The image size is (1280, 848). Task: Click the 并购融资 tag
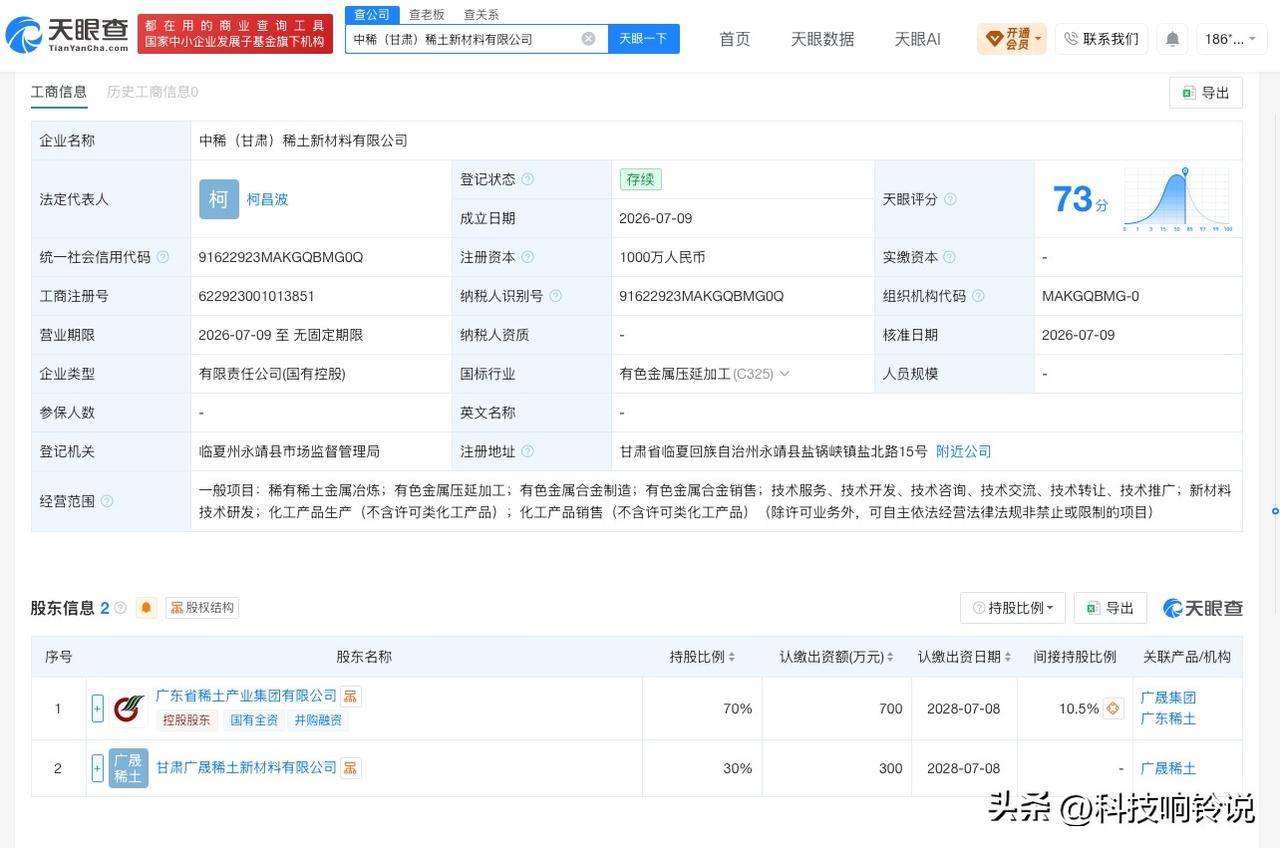click(x=318, y=720)
